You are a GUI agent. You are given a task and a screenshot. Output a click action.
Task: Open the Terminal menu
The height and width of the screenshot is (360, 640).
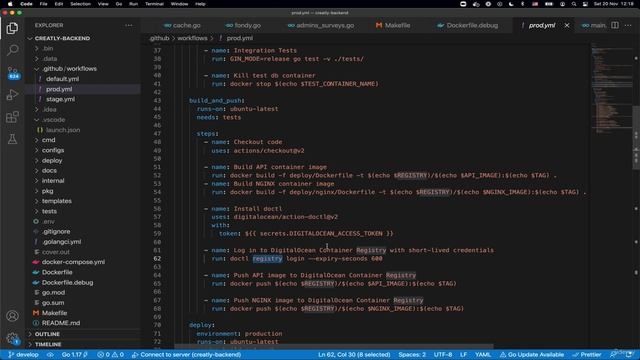coord(154,4)
